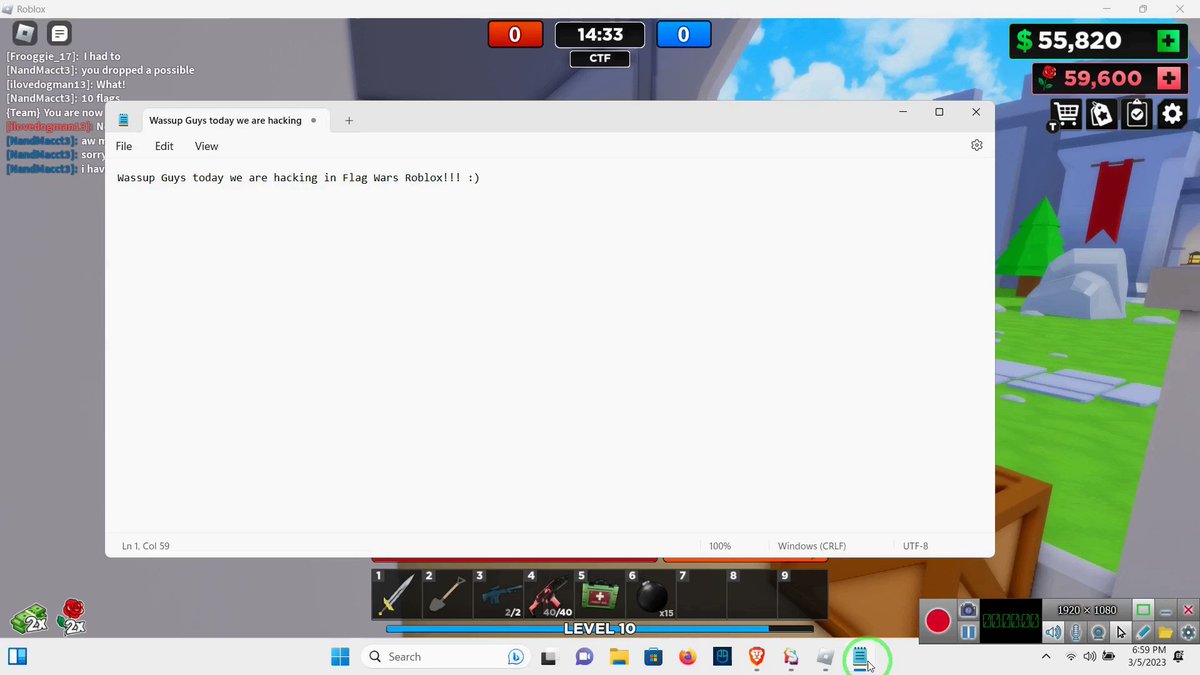Select the bomb in hotbar slot 6
1200x675 pixels.
pos(651,594)
